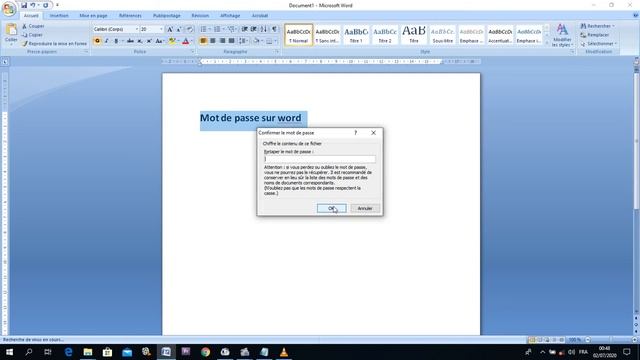Click the bullet list icon
Viewport: 640px width, 360px height.
point(203,29)
